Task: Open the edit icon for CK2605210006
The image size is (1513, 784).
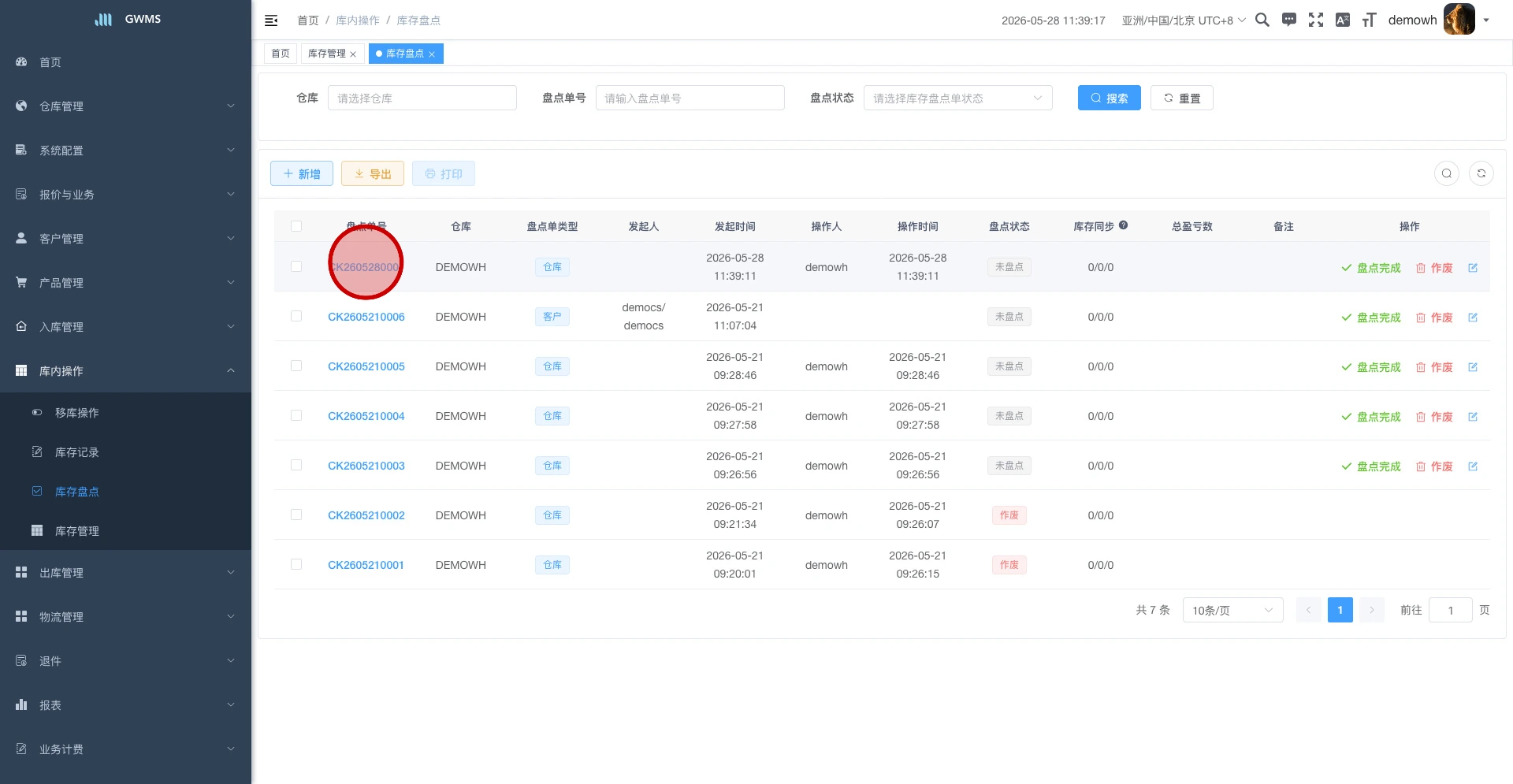Action: (x=1473, y=318)
